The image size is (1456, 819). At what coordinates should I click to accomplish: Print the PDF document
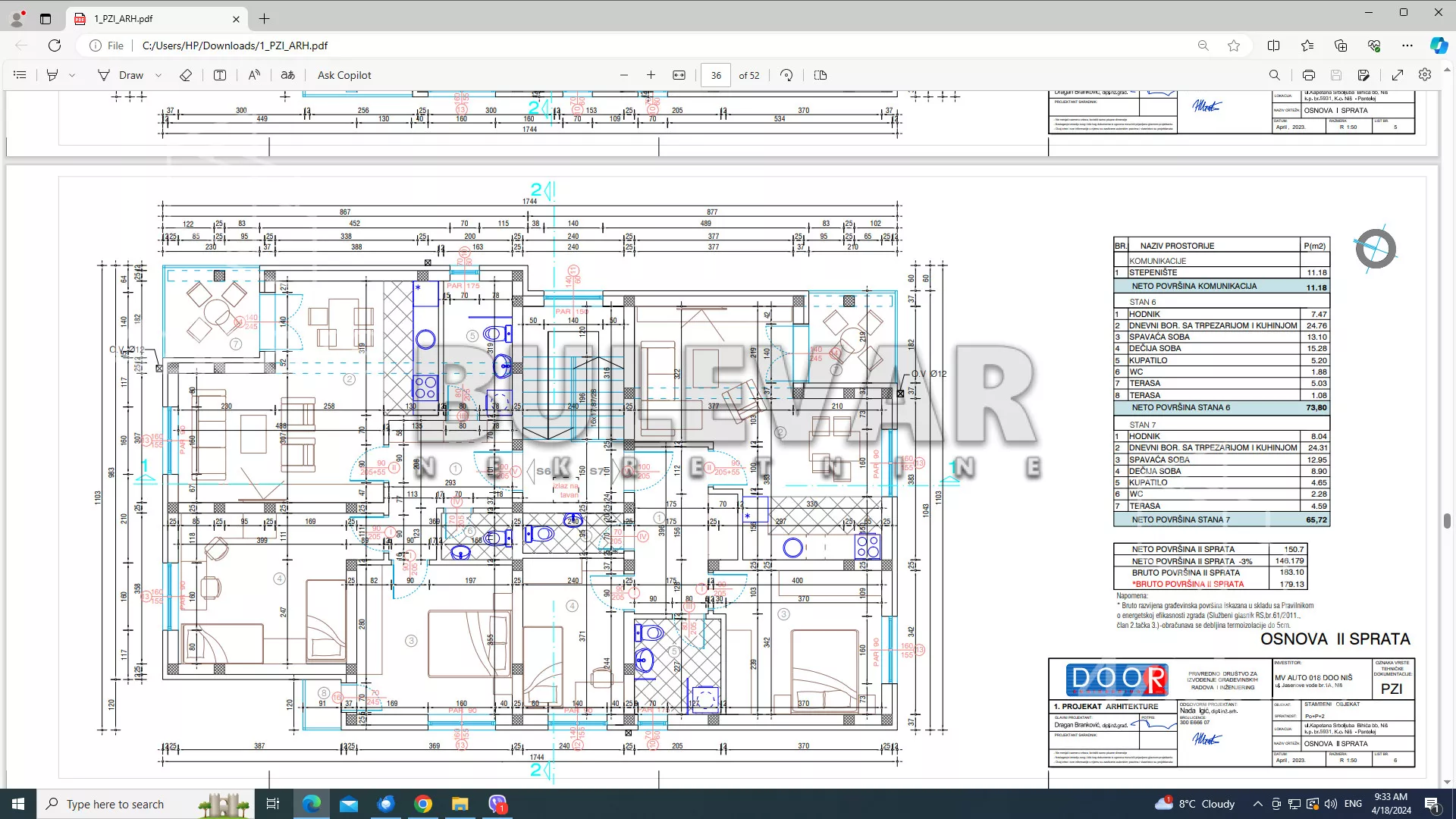tap(1309, 75)
